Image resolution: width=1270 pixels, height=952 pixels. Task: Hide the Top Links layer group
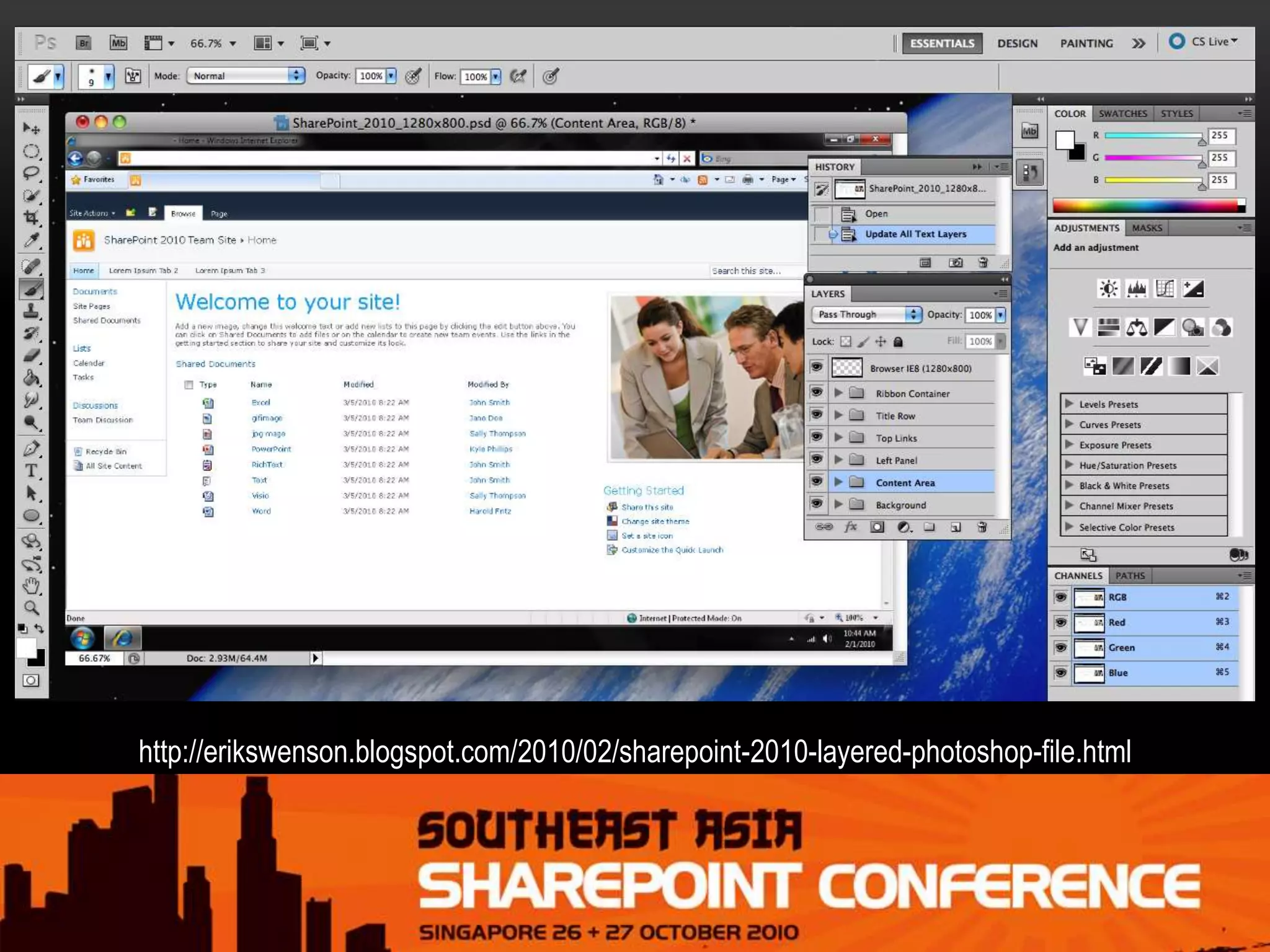[817, 436]
